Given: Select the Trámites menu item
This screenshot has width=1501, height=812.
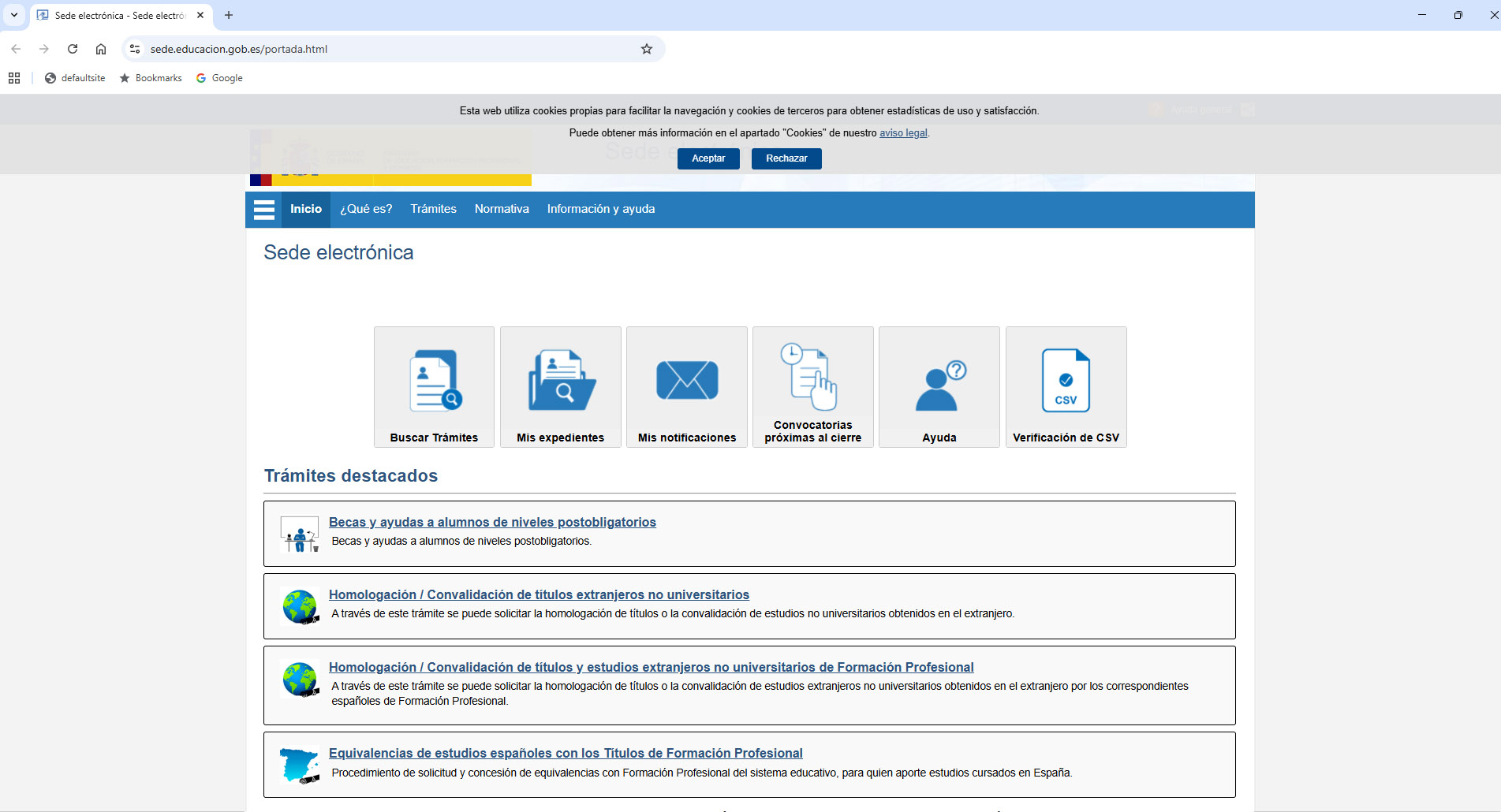Looking at the screenshot, I should pos(433,209).
